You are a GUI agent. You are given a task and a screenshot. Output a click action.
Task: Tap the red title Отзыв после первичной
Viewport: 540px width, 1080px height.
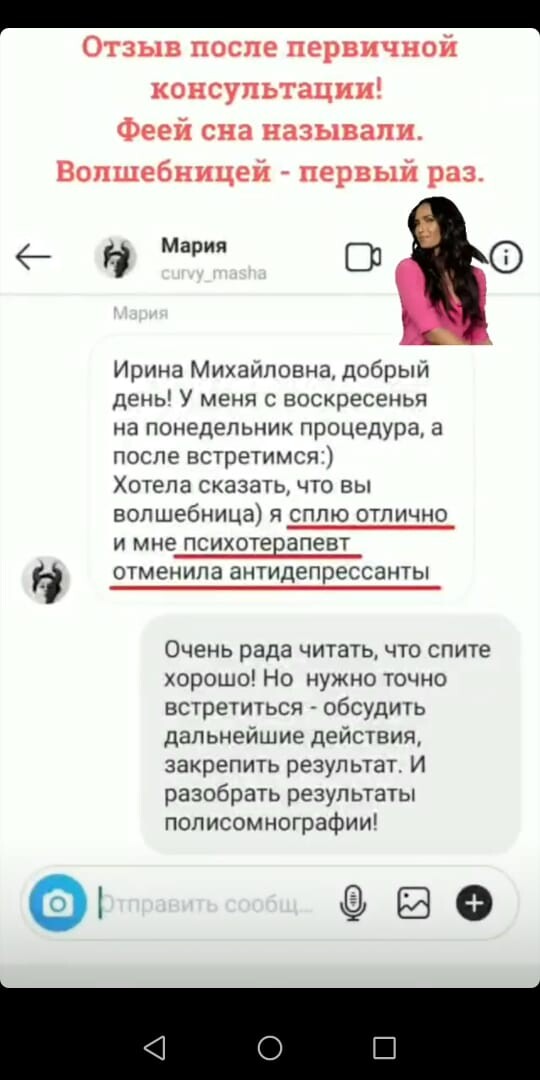[270, 48]
